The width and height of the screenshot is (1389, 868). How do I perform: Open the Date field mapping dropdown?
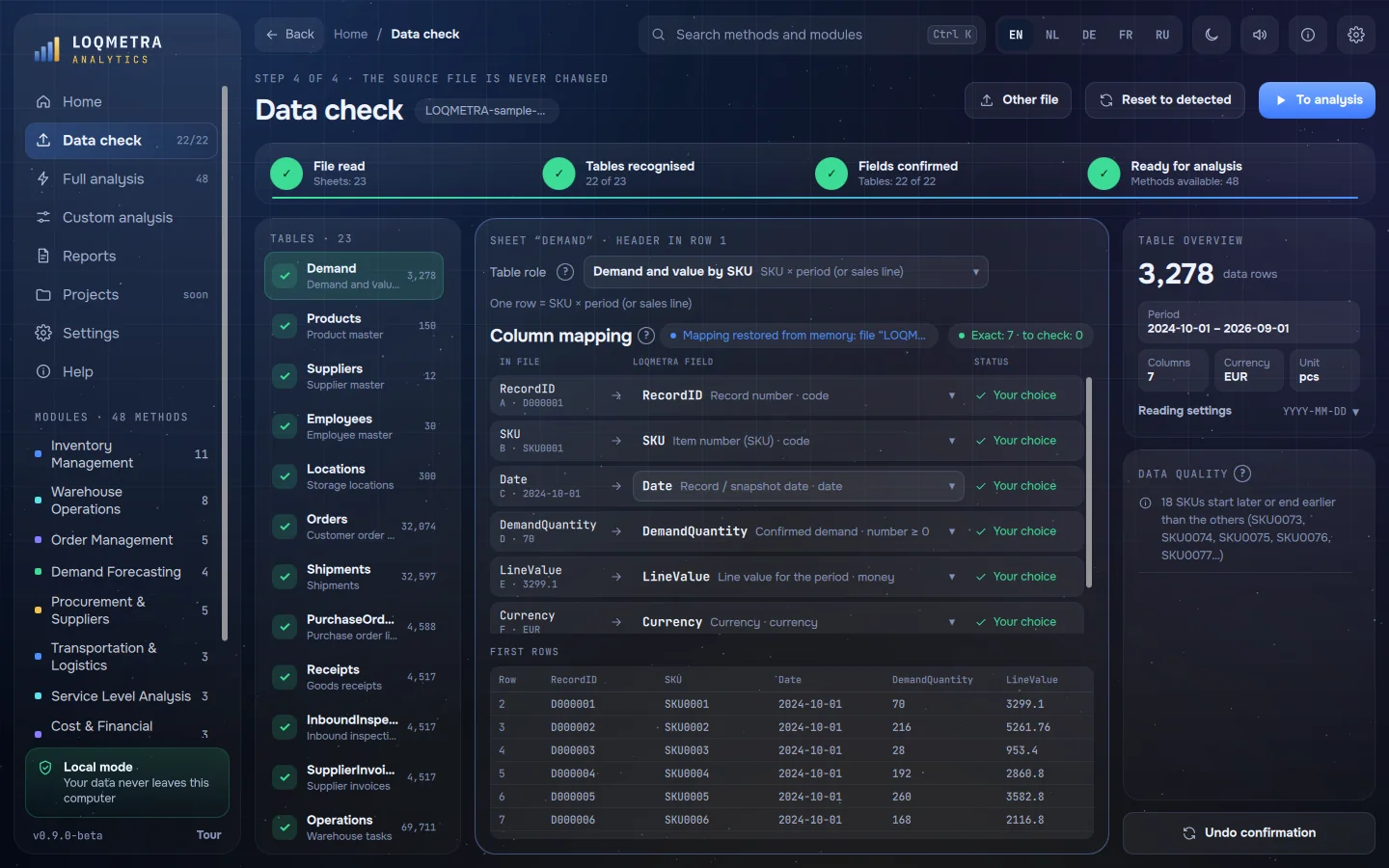(x=798, y=486)
